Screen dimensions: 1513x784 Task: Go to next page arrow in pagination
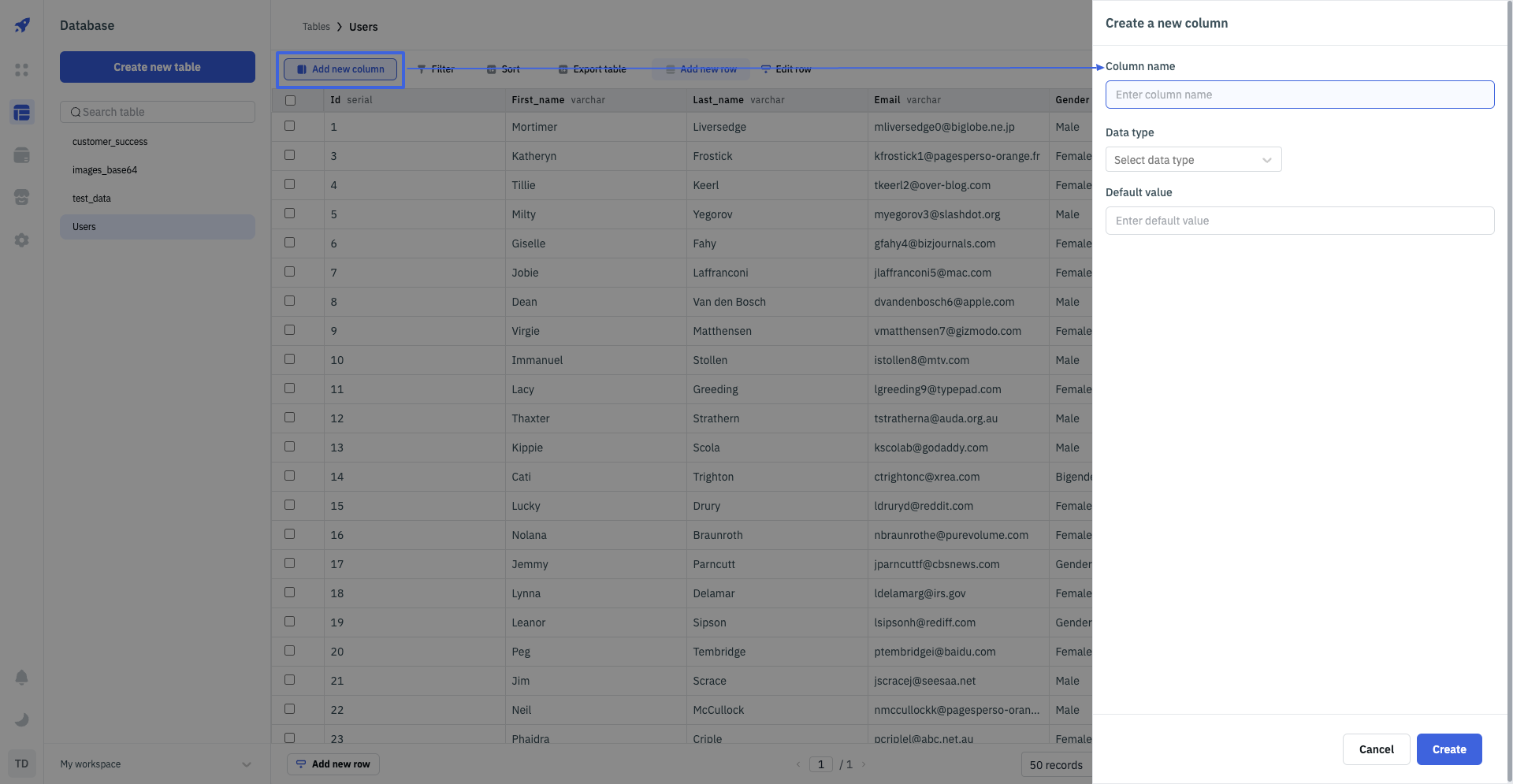(x=864, y=764)
